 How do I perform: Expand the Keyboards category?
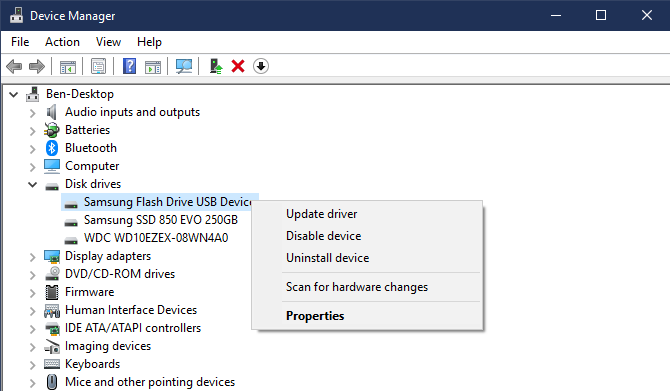pos(32,365)
